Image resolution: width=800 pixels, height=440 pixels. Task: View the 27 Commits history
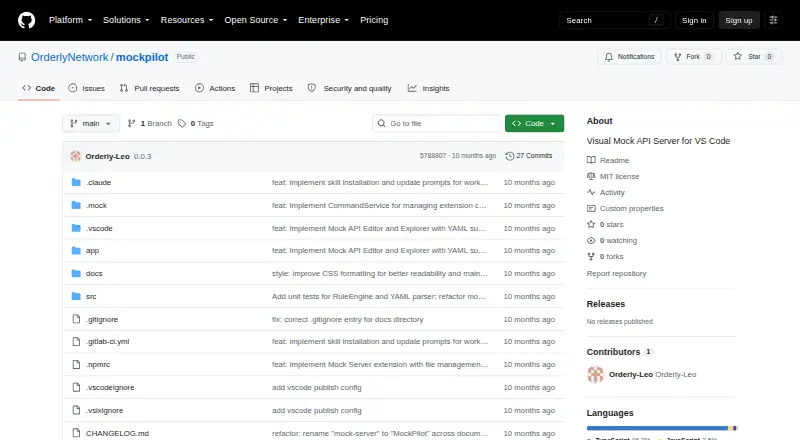tap(529, 156)
